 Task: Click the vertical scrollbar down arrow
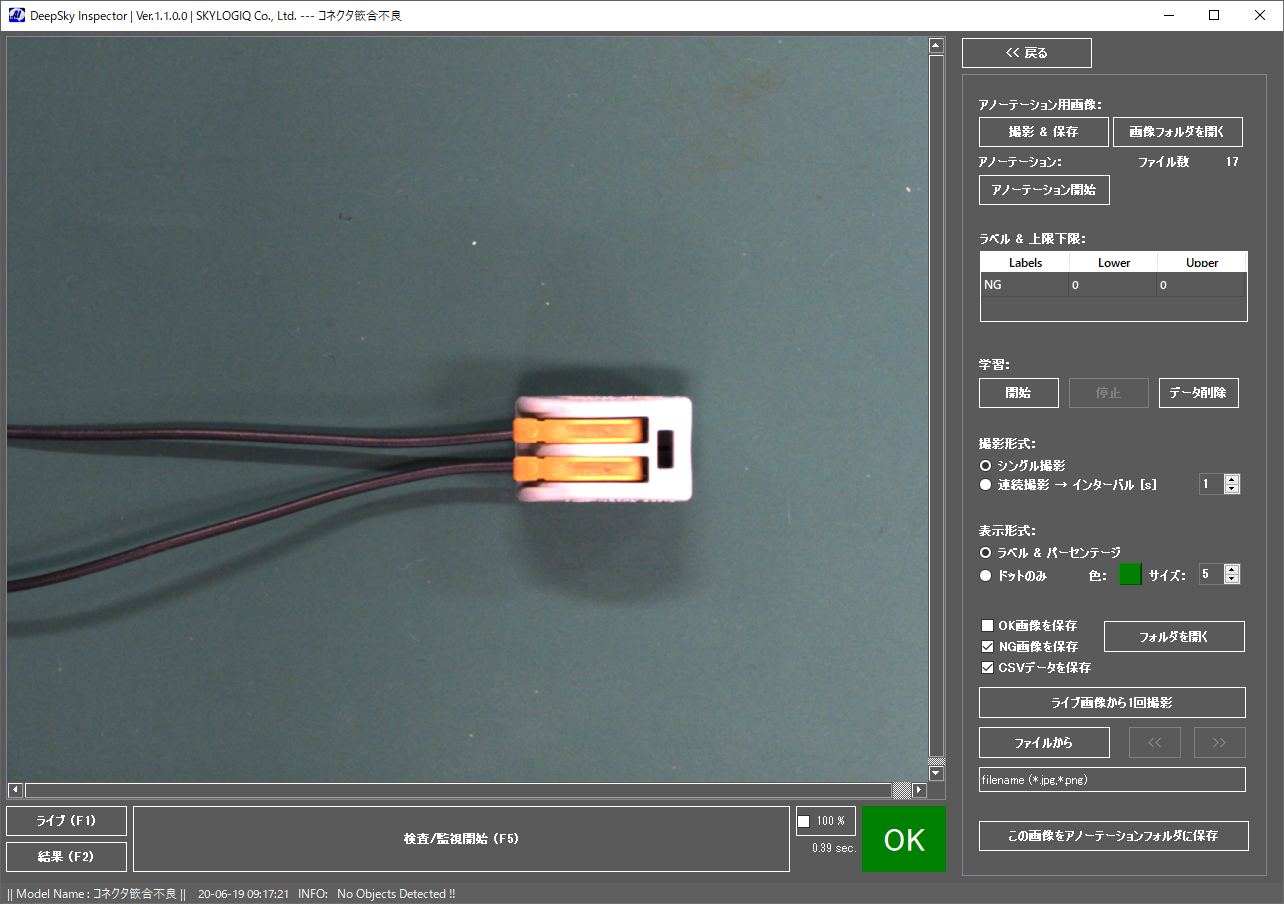(937, 773)
